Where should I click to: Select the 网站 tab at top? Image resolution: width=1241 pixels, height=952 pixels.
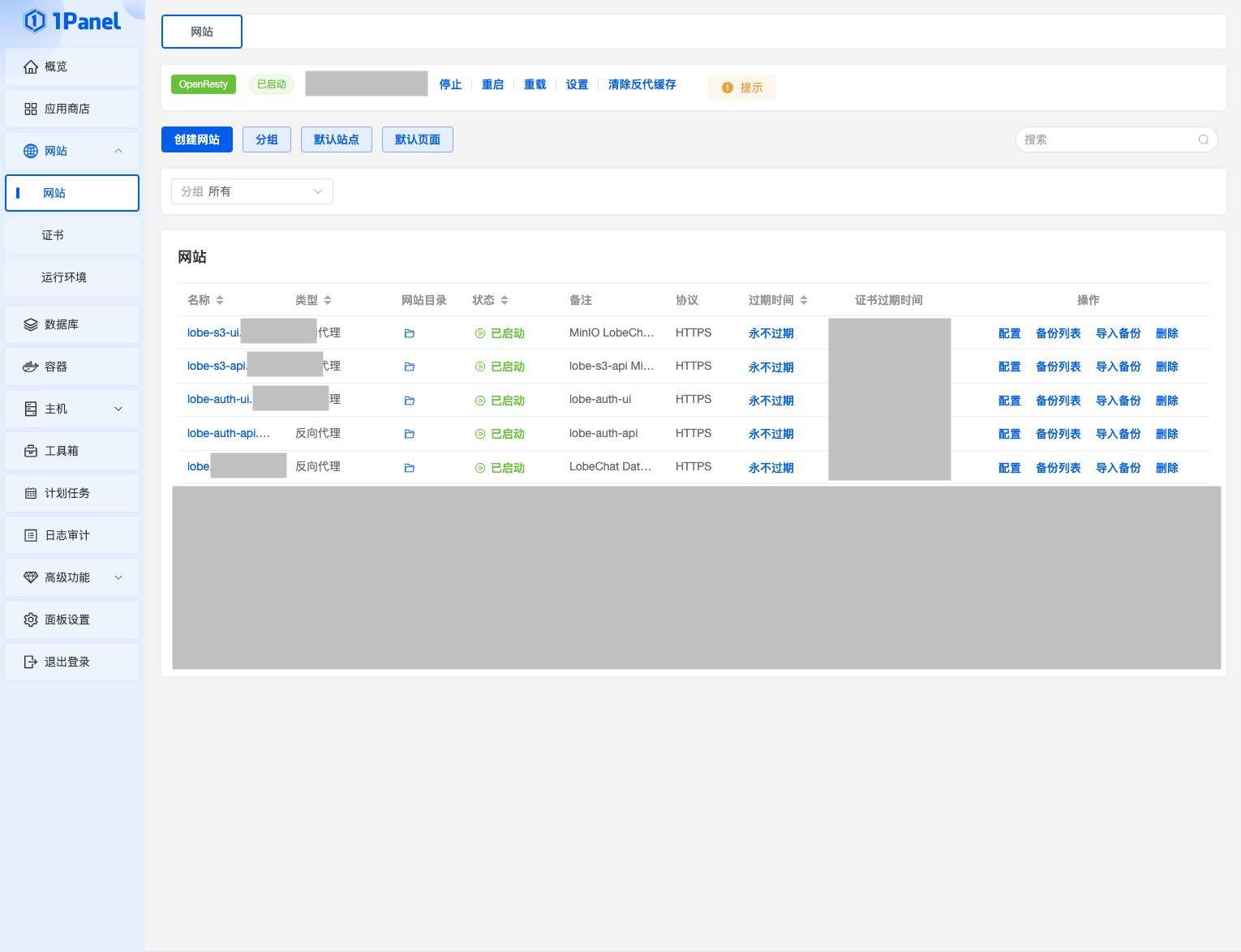(x=202, y=32)
